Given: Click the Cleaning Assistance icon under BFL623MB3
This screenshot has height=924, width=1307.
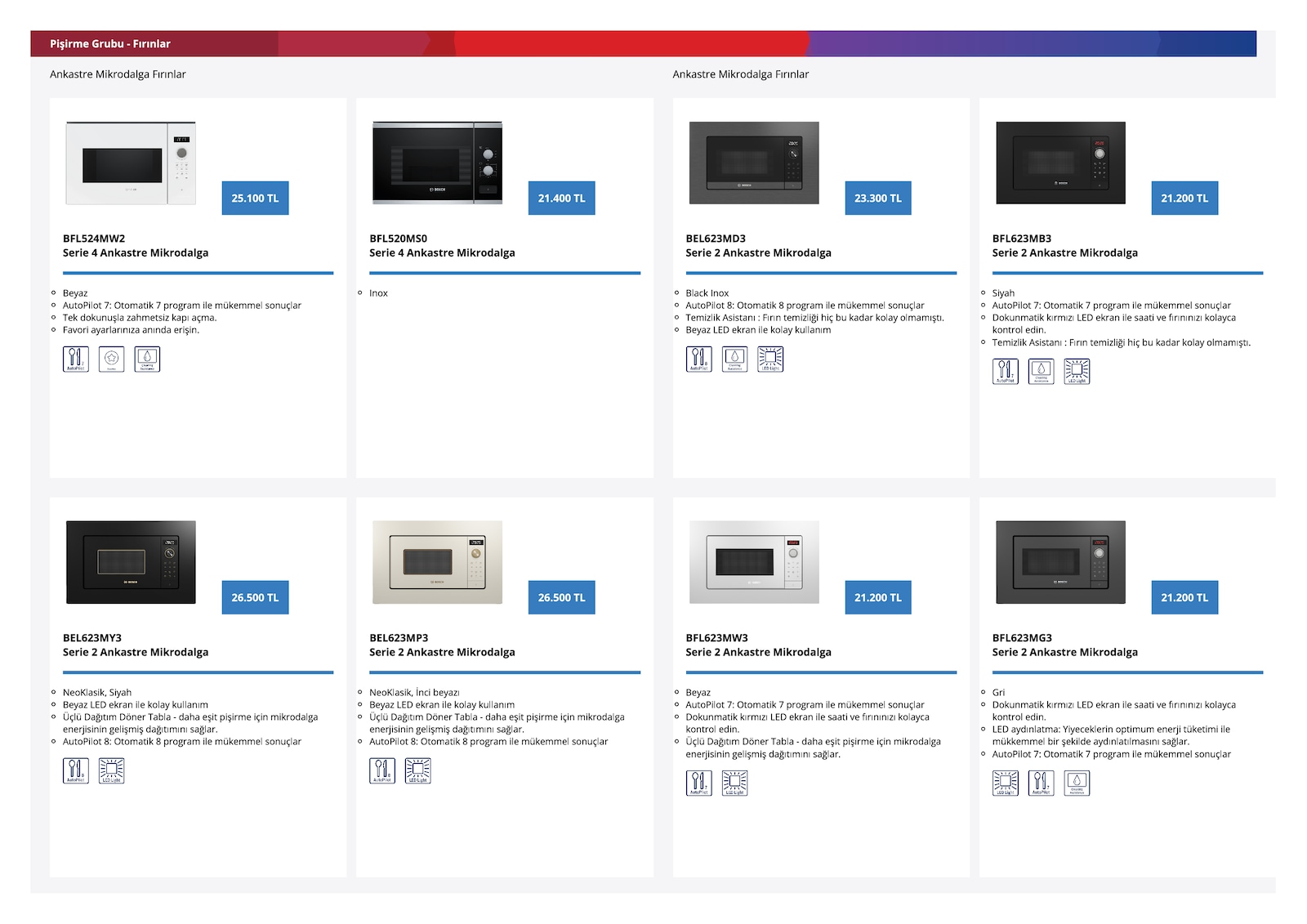Looking at the screenshot, I should (x=1042, y=372).
